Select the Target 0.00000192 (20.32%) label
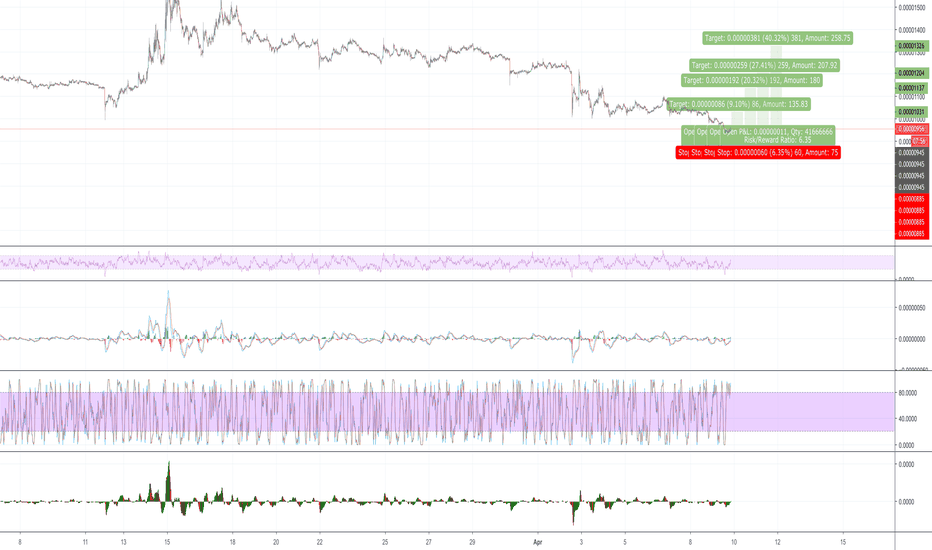 752,80
